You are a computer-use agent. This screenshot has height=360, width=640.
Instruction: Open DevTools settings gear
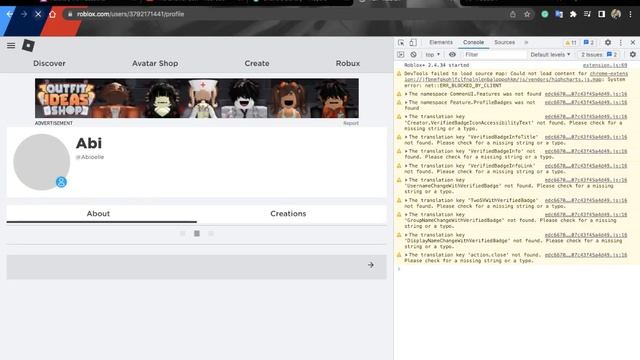pyautogui.click(x=608, y=42)
